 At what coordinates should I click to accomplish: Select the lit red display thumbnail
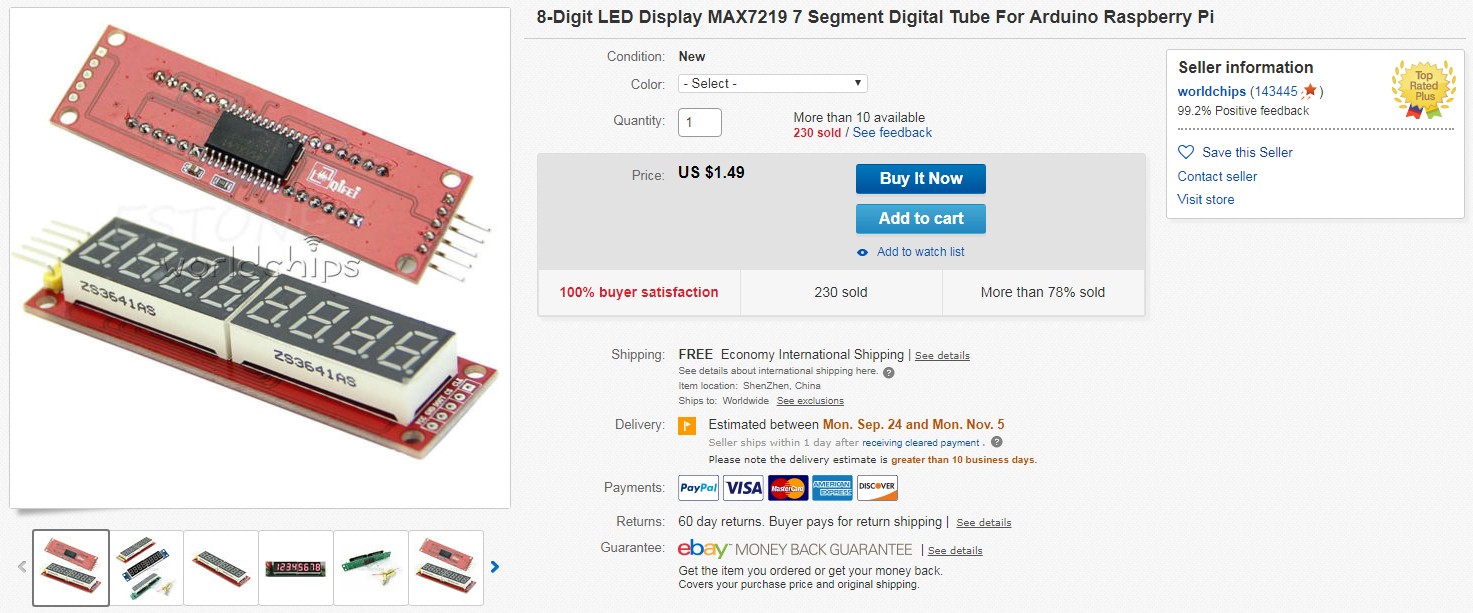pyautogui.click(x=296, y=568)
